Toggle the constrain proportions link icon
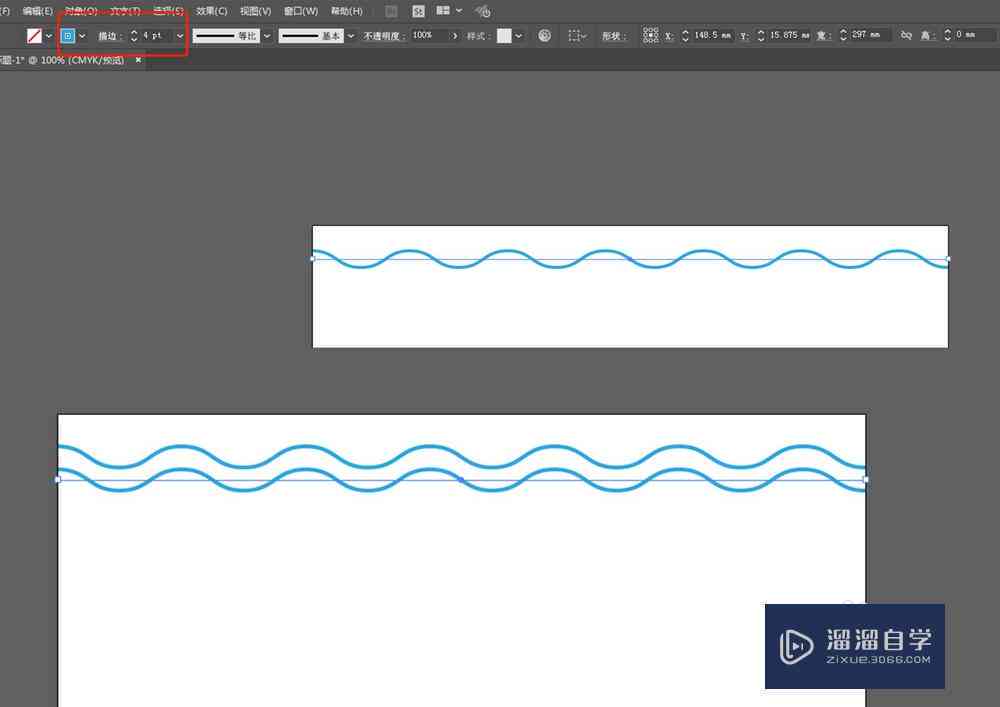This screenshot has height=707, width=1000. click(906, 35)
